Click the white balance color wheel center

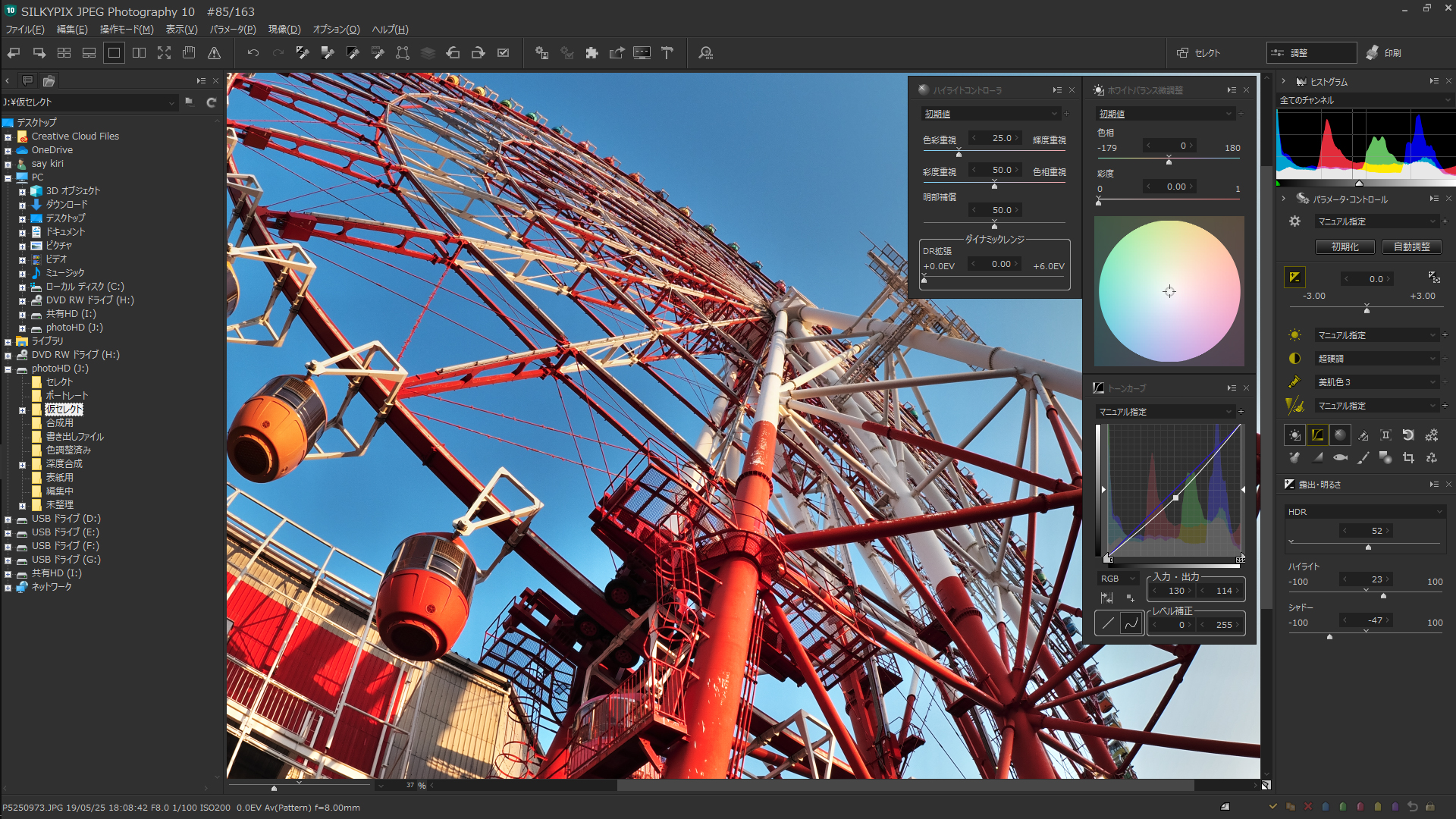pos(1169,291)
